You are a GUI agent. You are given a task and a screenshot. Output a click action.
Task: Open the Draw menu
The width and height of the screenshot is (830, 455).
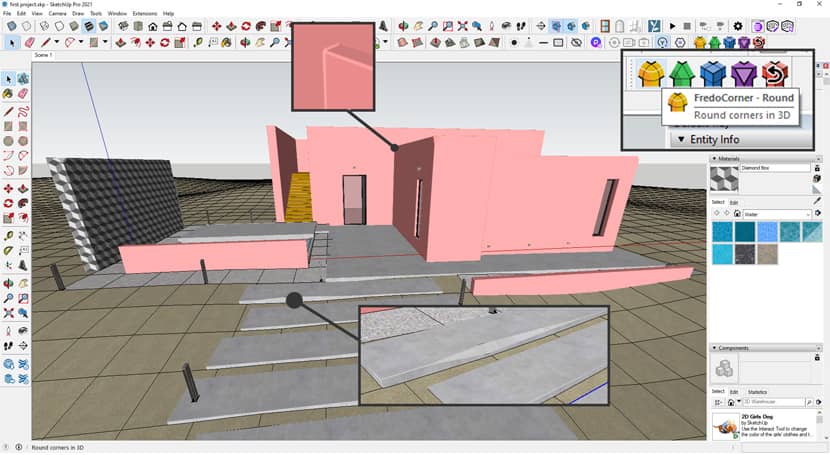[78, 13]
